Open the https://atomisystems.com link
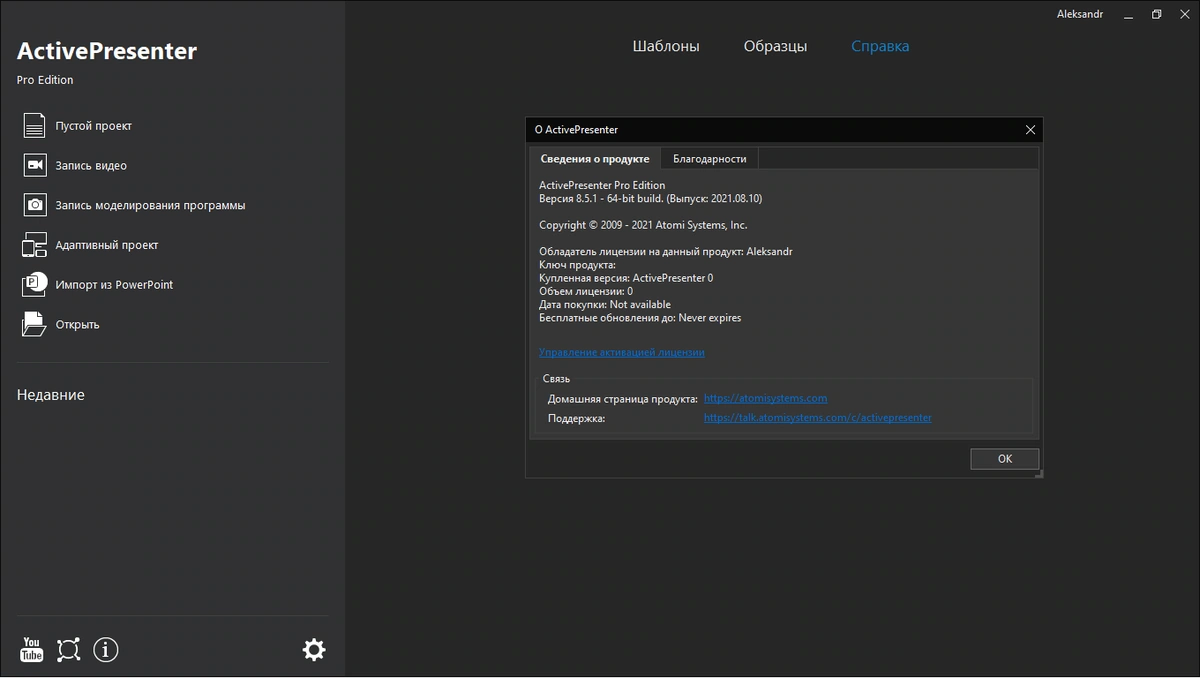The width and height of the screenshot is (1200, 678). tap(765, 398)
